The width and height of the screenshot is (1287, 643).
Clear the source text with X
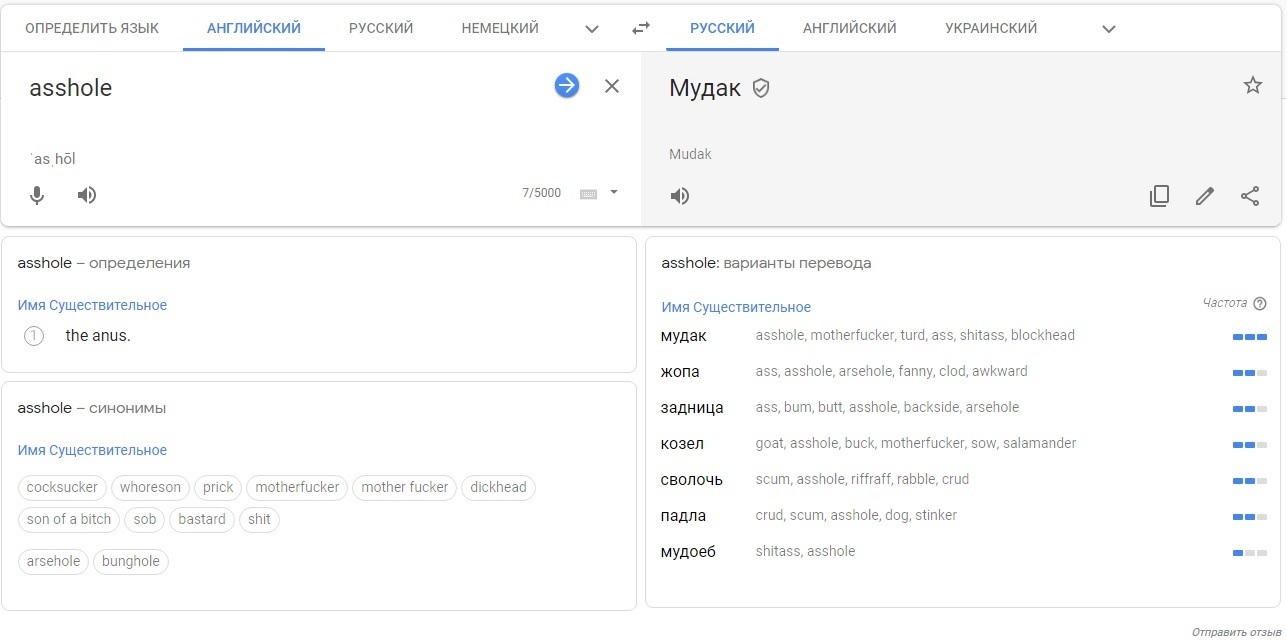pyautogui.click(x=612, y=86)
